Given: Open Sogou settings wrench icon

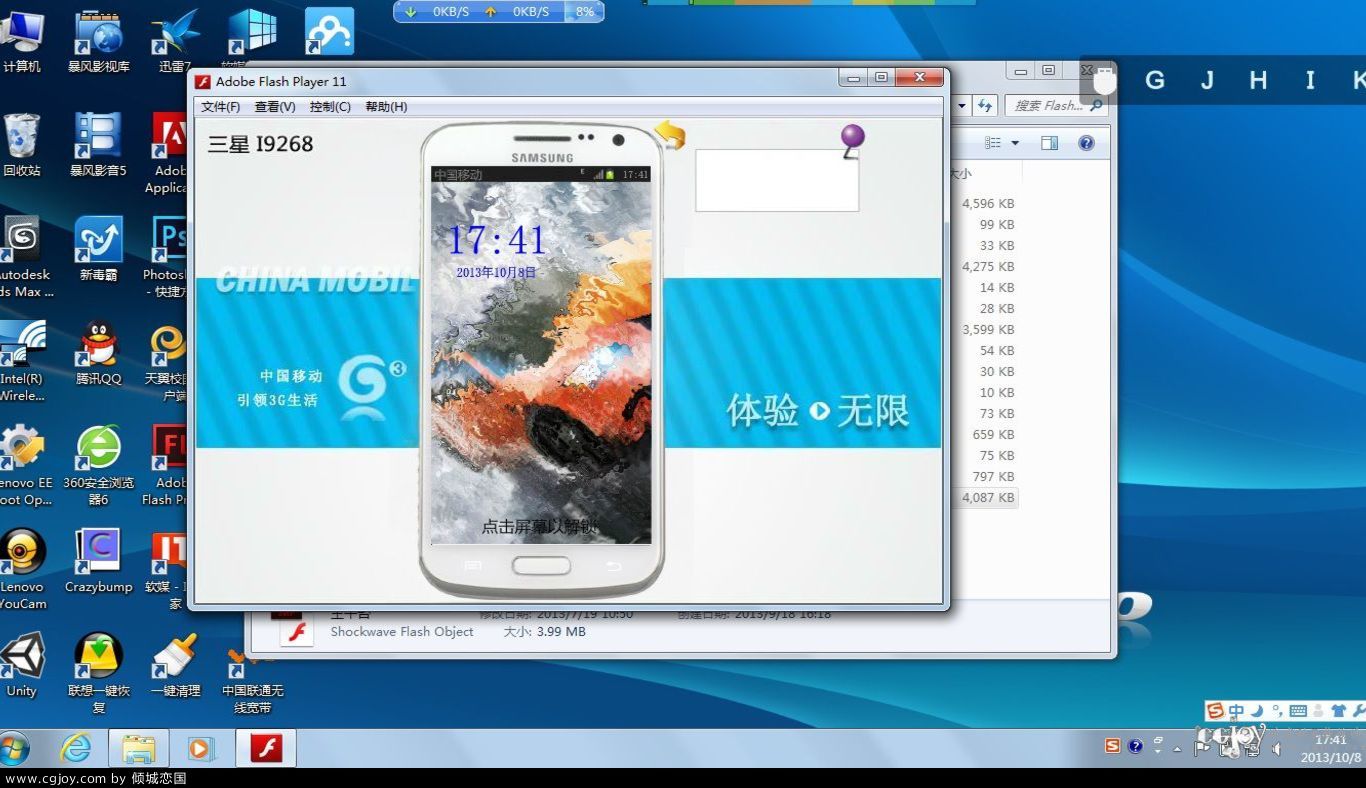Looking at the screenshot, I should (1357, 711).
